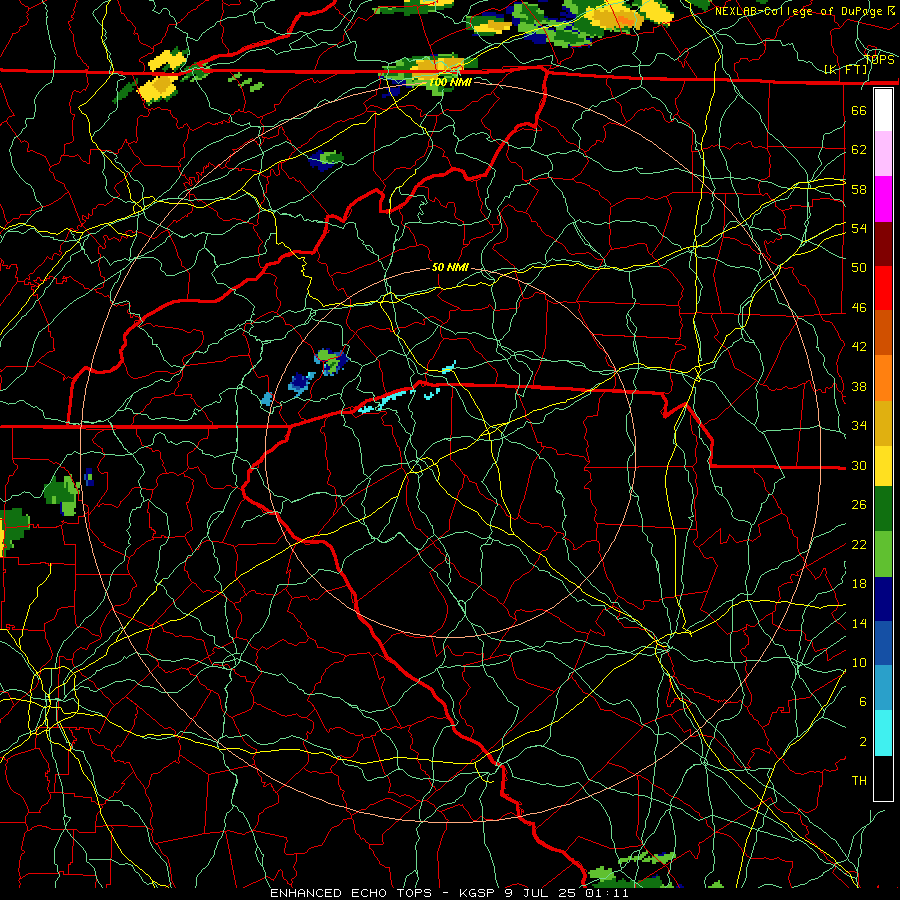The image size is (900, 900).
Task: Click the 50 legend value
Action: tap(859, 268)
